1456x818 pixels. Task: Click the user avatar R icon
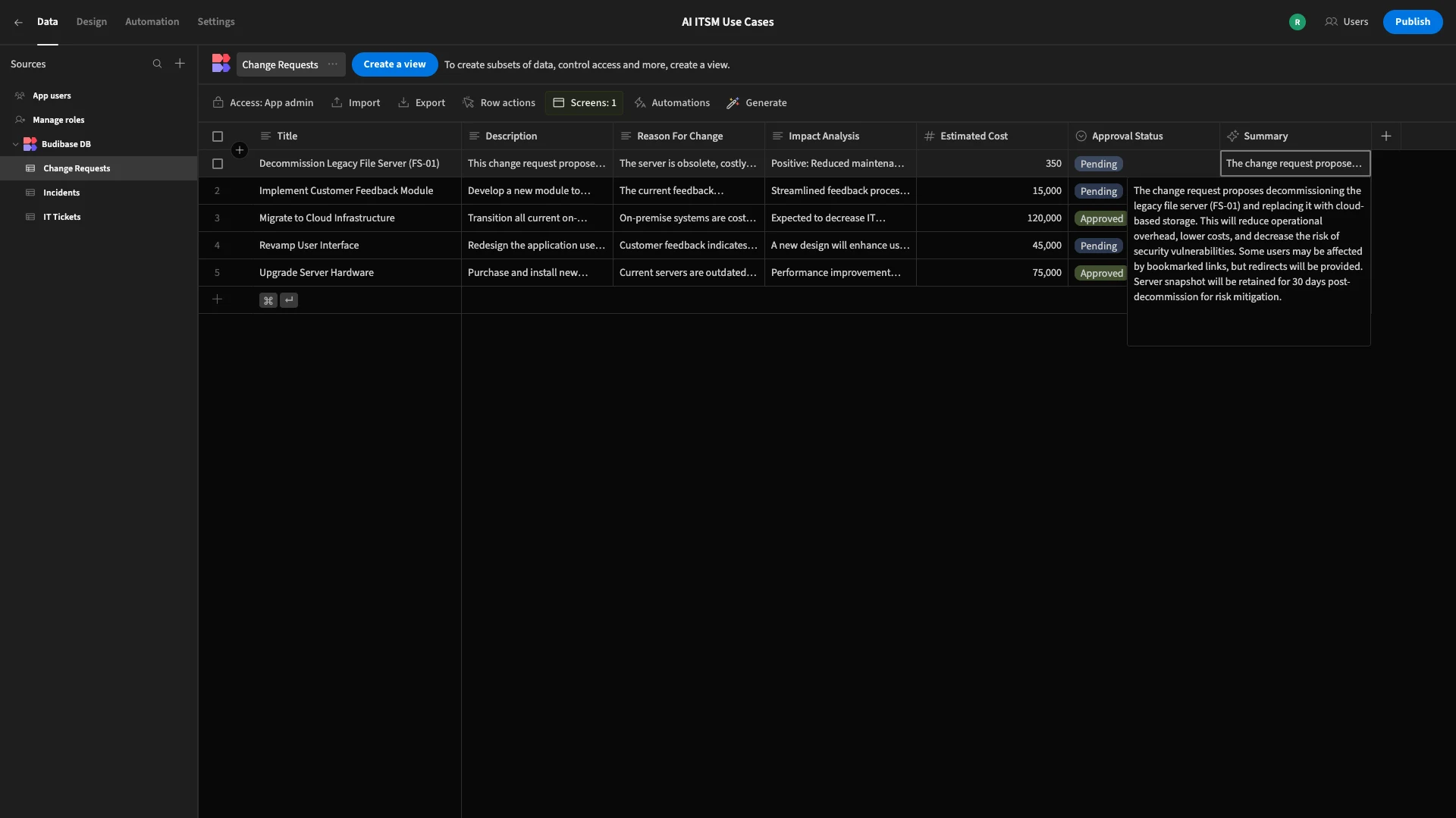click(1297, 22)
